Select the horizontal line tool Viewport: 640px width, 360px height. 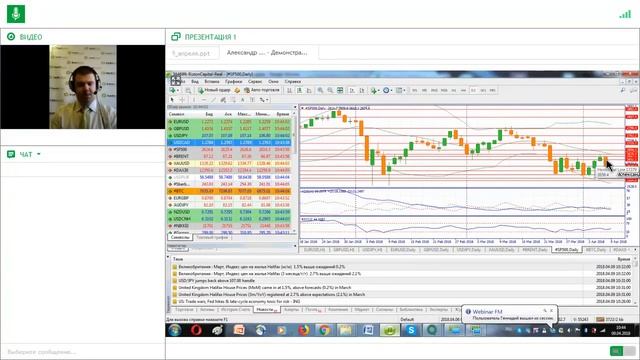click(204, 100)
